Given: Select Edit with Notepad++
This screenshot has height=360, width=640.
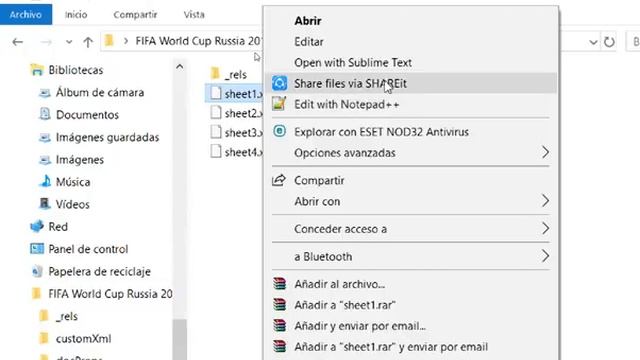Looking at the screenshot, I should pyautogui.click(x=411, y=104).
